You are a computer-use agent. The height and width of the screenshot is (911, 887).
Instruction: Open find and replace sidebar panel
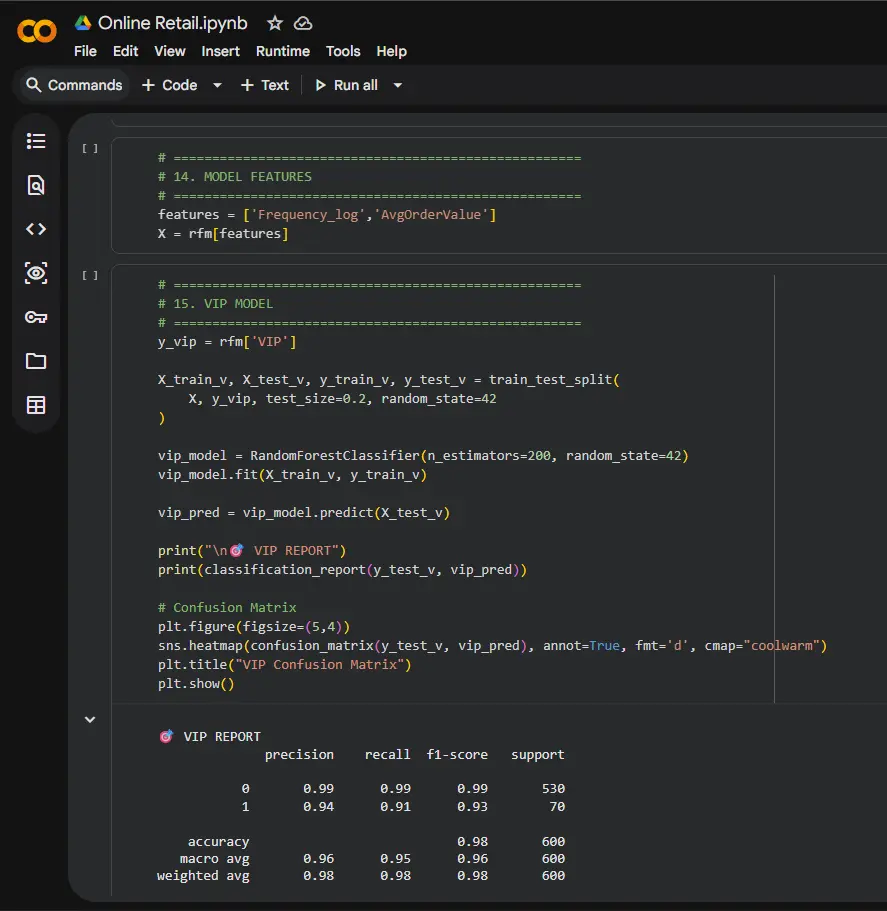36,185
